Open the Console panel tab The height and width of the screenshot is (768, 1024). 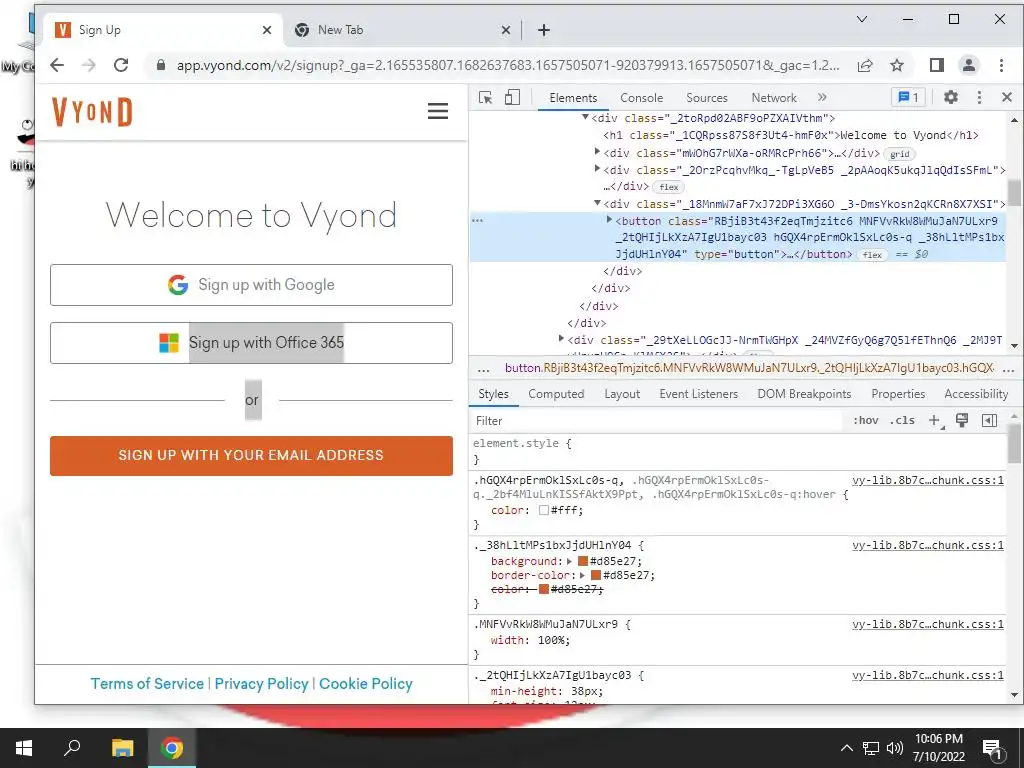641,97
